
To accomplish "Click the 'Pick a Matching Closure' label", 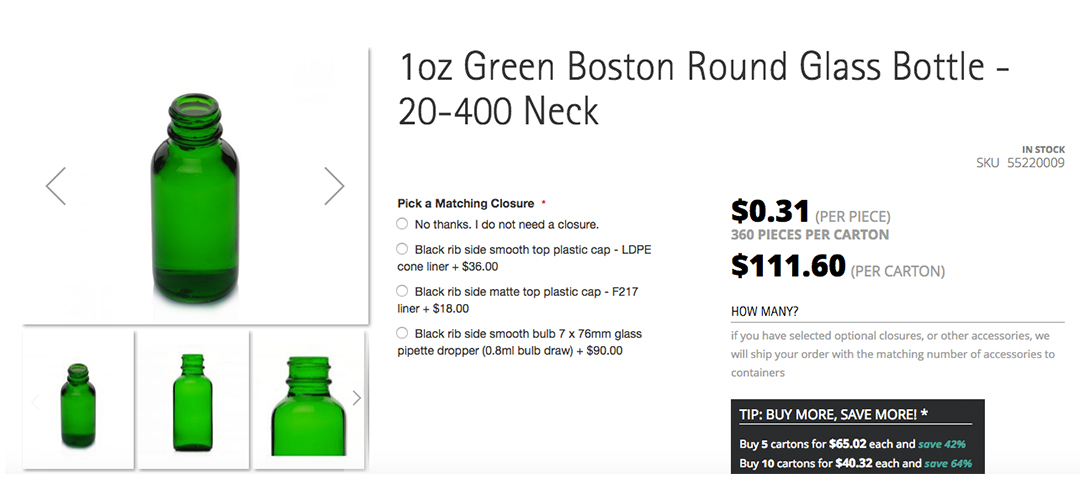I will pyautogui.click(x=465, y=203).
